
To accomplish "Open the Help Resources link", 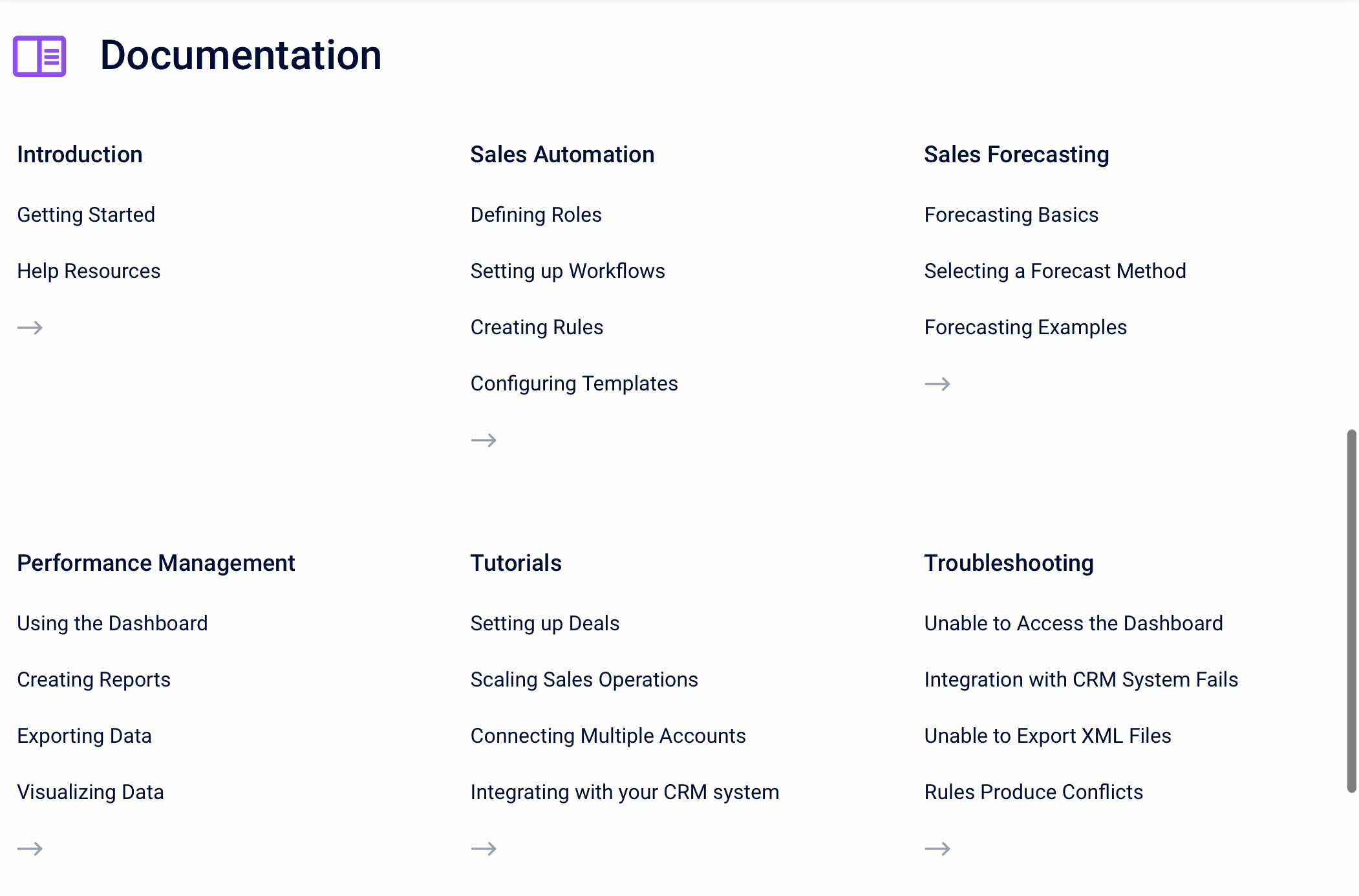I will (89, 271).
